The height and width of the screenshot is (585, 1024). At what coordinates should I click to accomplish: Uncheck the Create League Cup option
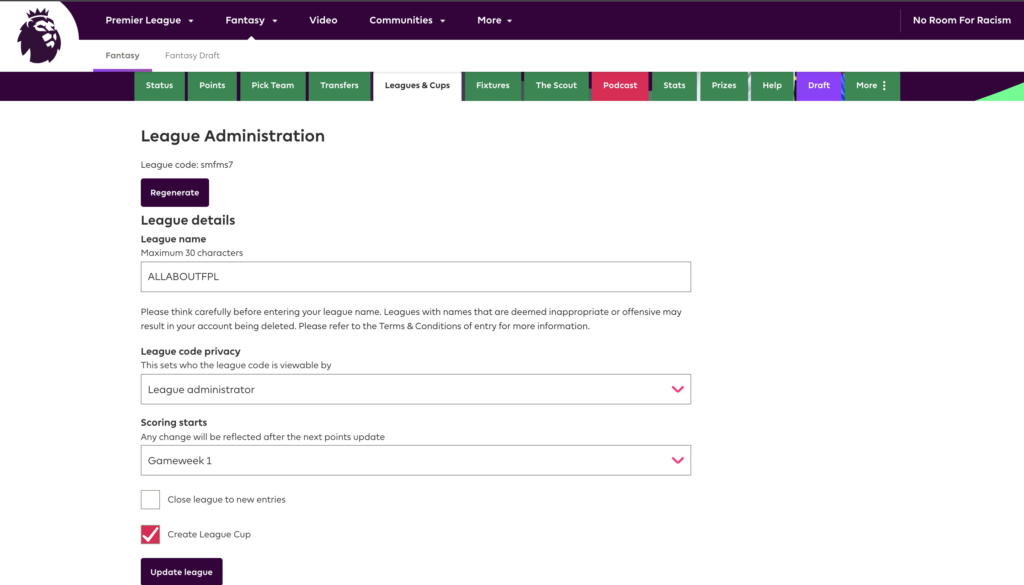point(150,534)
